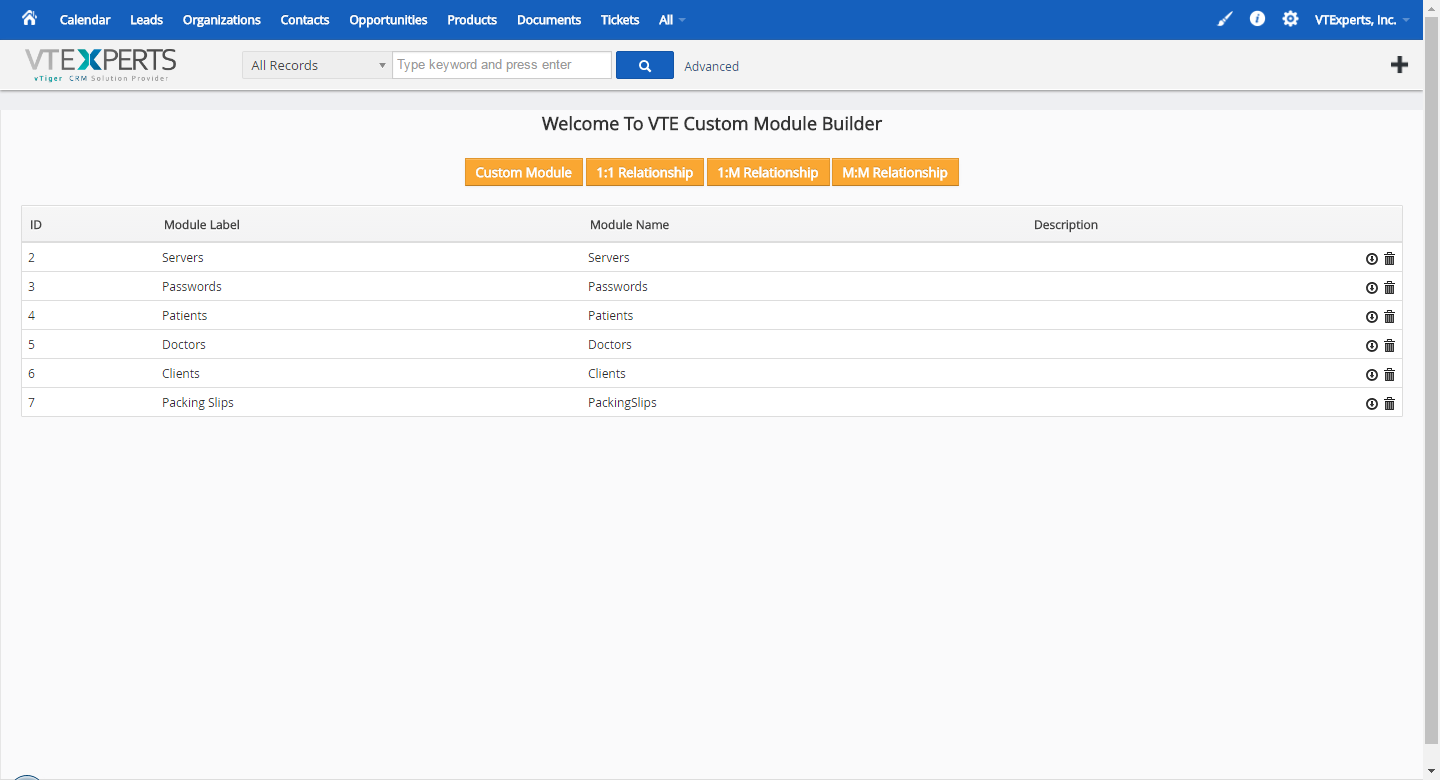Select the Patients module label cell
Screen dimensions: 1440x780
[185, 316]
